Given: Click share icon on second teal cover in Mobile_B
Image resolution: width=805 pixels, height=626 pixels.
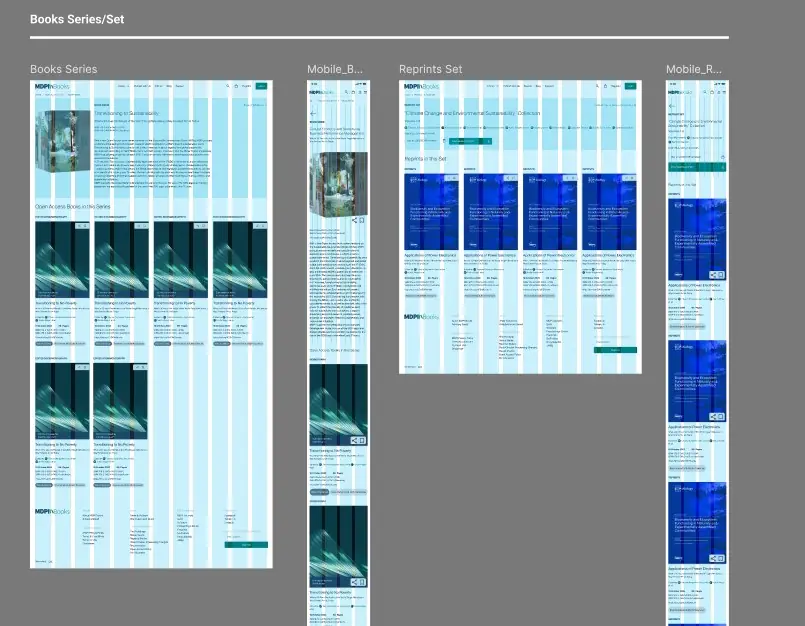Looking at the screenshot, I should pyautogui.click(x=355, y=582).
